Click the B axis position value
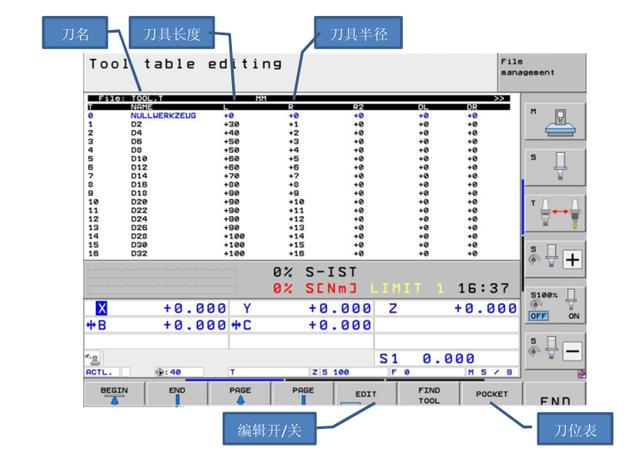640x464 pixels. [194, 325]
